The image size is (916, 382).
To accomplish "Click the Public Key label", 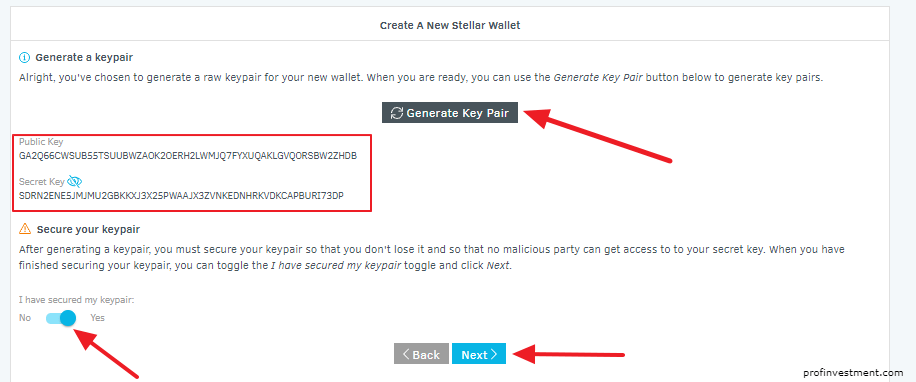I will [x=41, y=141].
